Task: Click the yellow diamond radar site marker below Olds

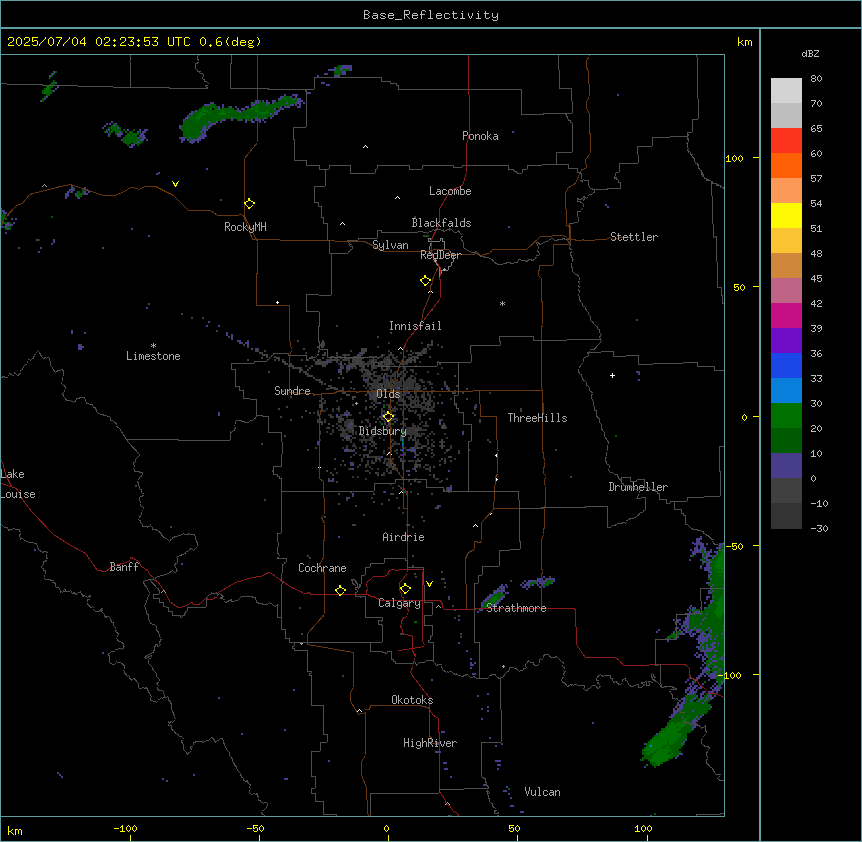Action: point(388,417)
